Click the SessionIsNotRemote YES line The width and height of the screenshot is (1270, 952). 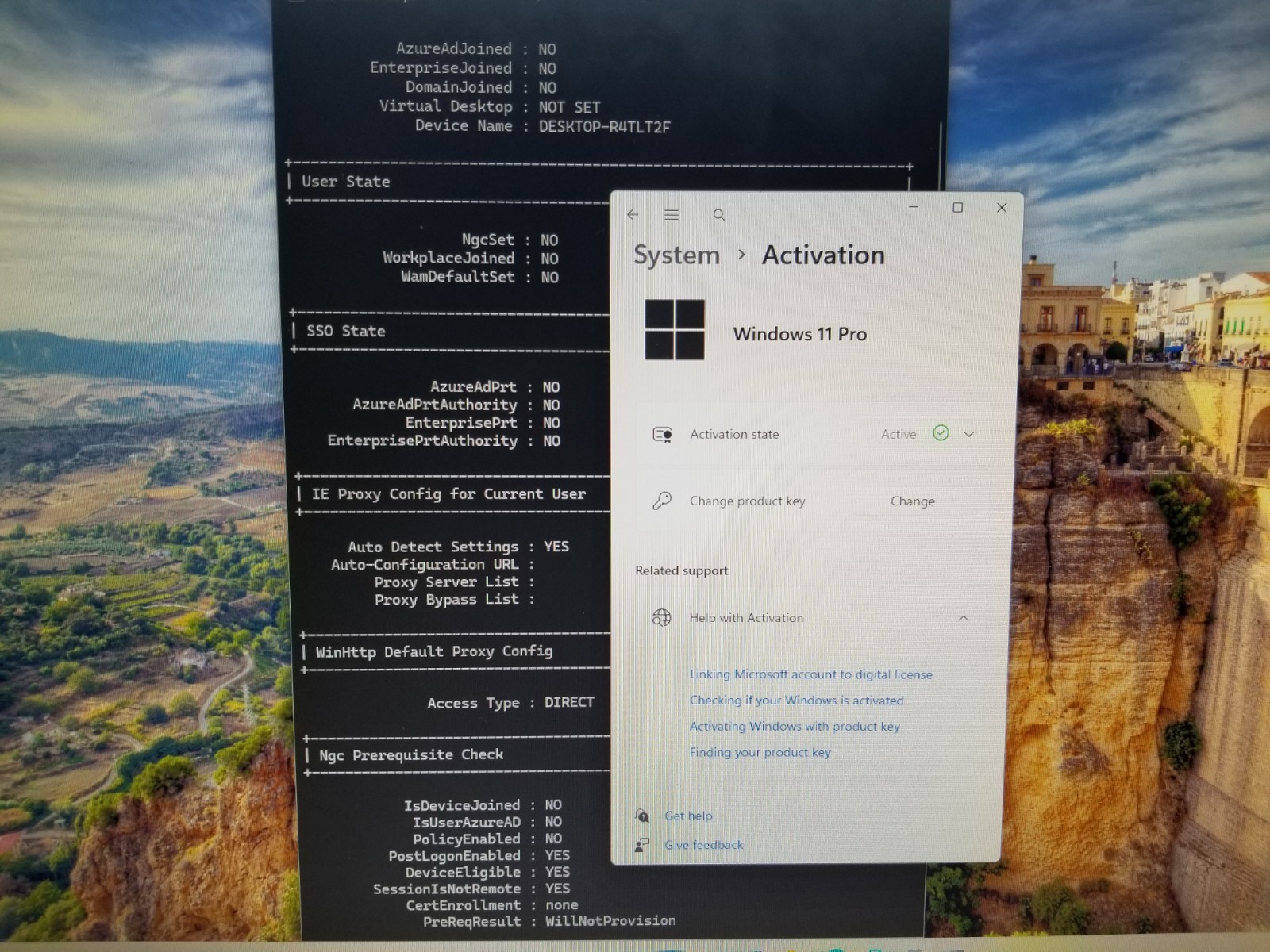click(x=471, y=889)
